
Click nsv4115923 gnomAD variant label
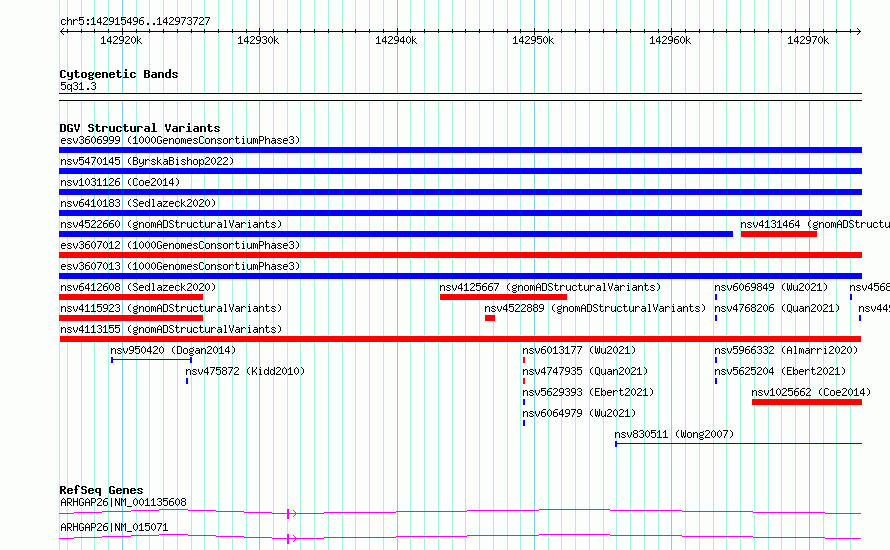(x=171, y=308)
